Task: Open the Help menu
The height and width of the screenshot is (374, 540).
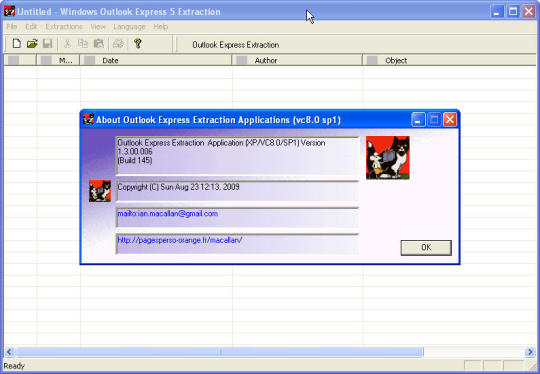Action: coord(160,27)
